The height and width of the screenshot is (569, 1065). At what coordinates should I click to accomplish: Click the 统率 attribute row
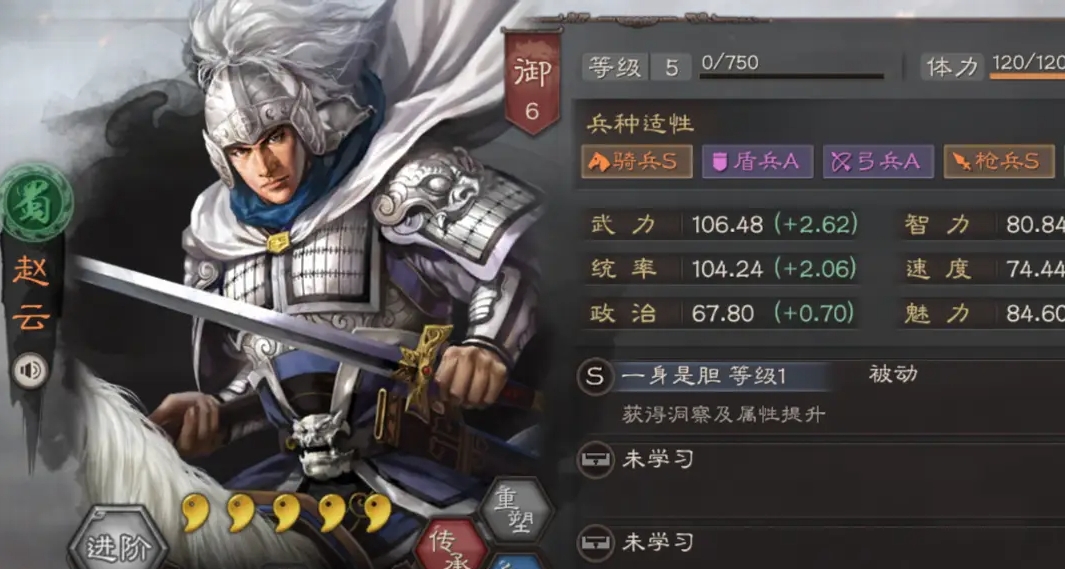(722, 270)
